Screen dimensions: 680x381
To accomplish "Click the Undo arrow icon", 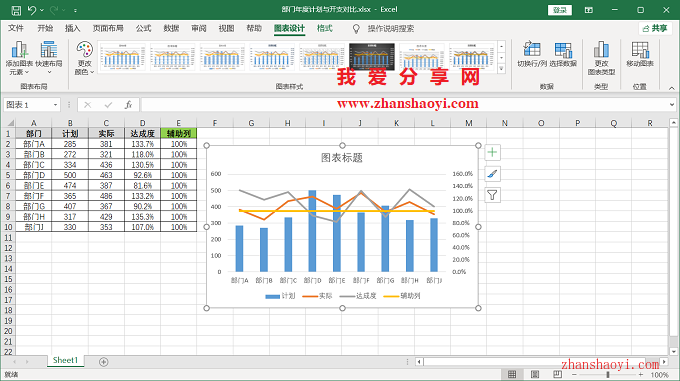I will point(32,10).
